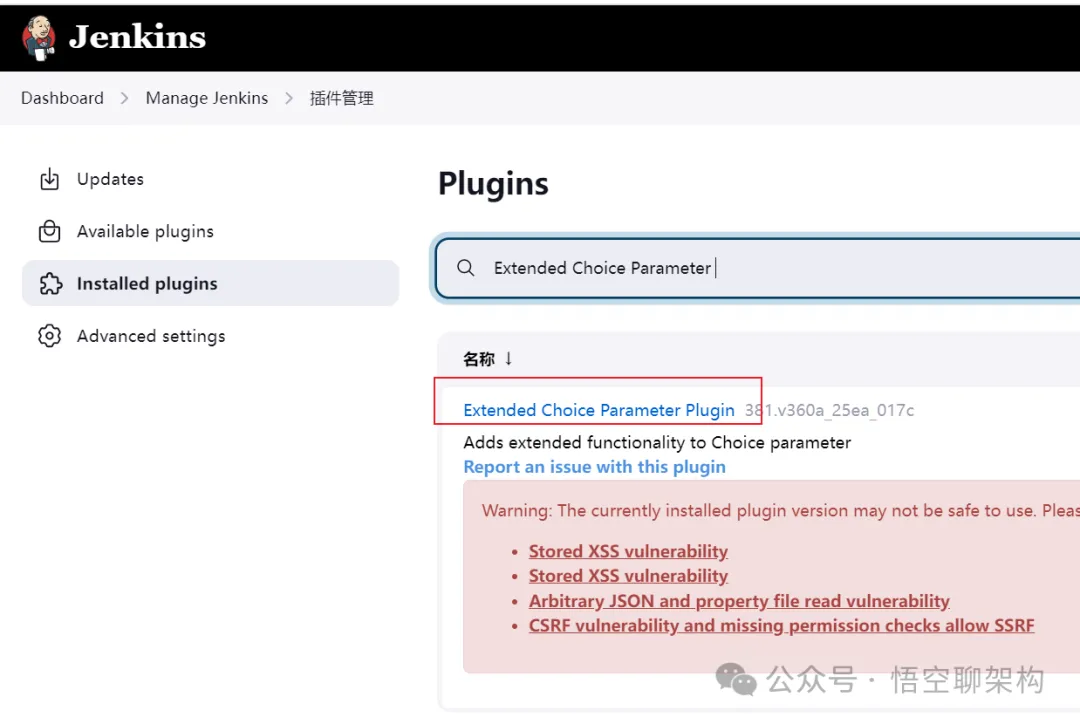This screenshot has width=1080, height=724.
Task: Click the Jenkins title text in header
Action: point(137,38)
